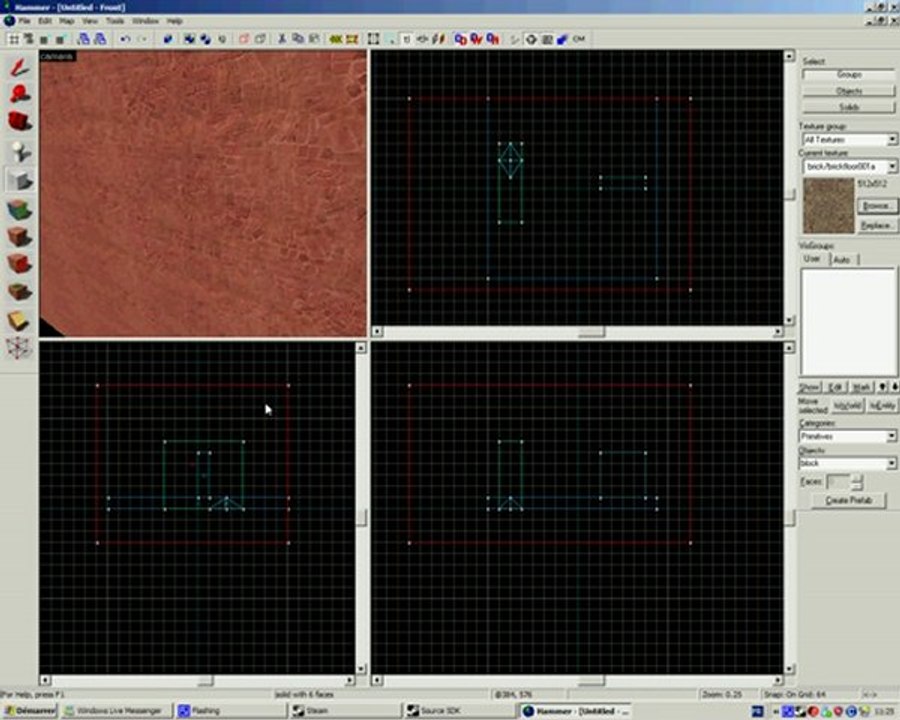Viewport: 900px width, 720px height.
Task: Click the Solids select button
Action: (849, 107)
